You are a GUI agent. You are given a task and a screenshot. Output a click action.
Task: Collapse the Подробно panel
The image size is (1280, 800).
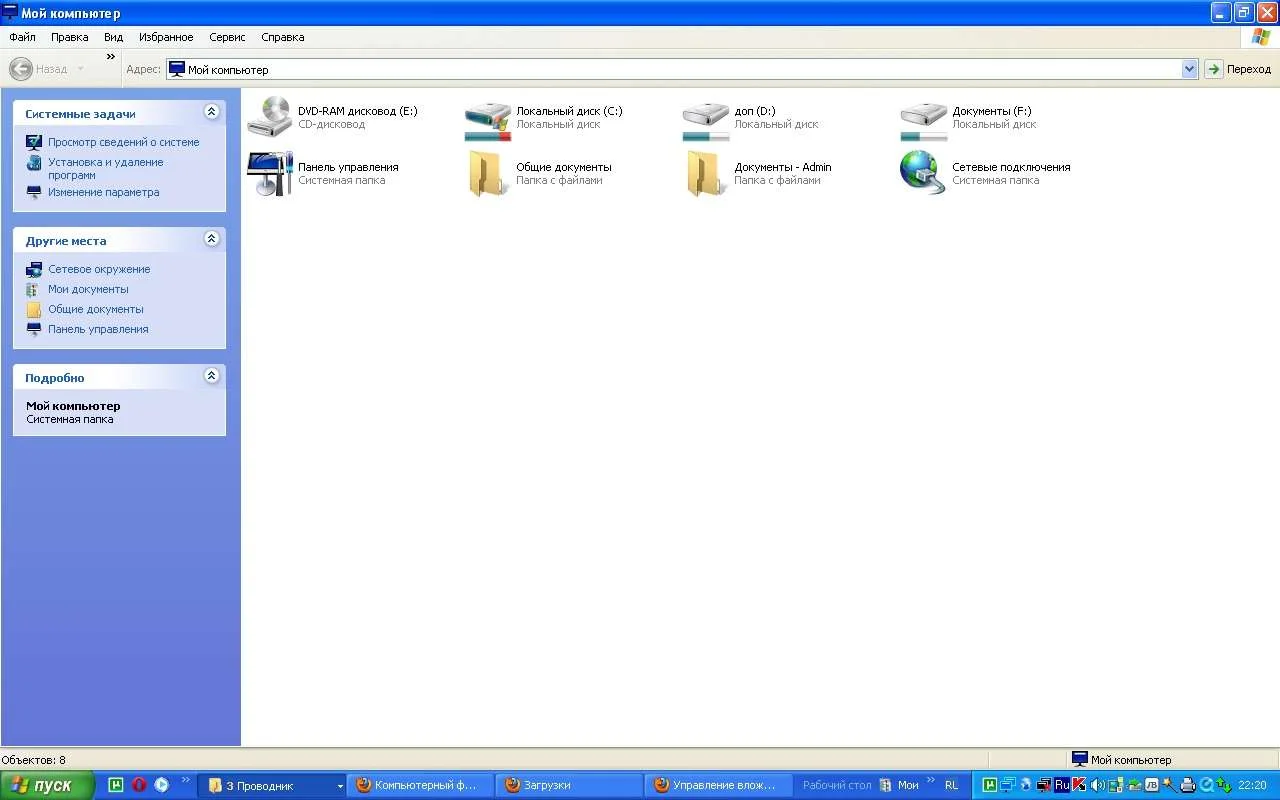pos(211,376)
